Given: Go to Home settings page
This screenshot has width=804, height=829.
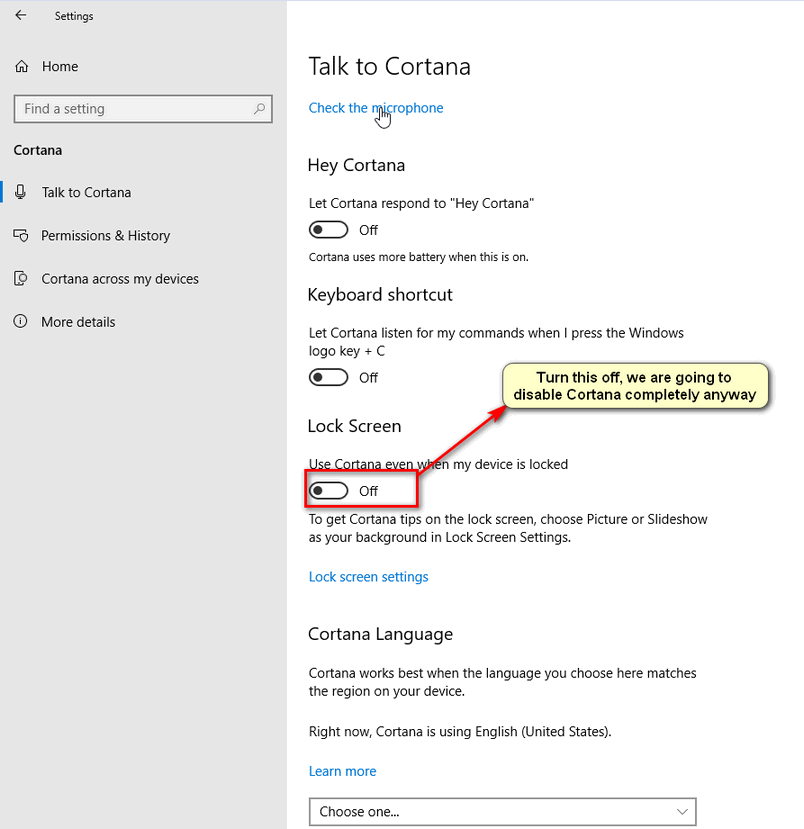Looking at the screenshot, I should [60, 67].
